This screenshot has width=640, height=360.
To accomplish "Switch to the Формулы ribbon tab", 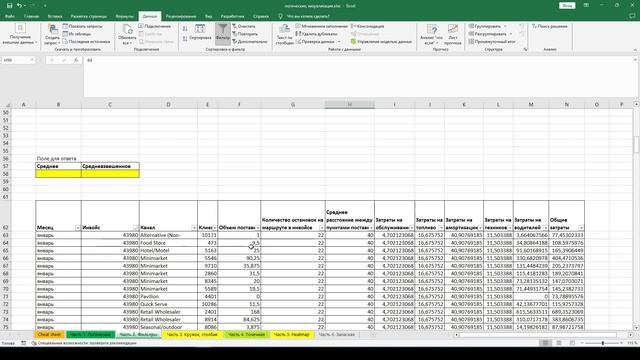I will tap(124, 16).
